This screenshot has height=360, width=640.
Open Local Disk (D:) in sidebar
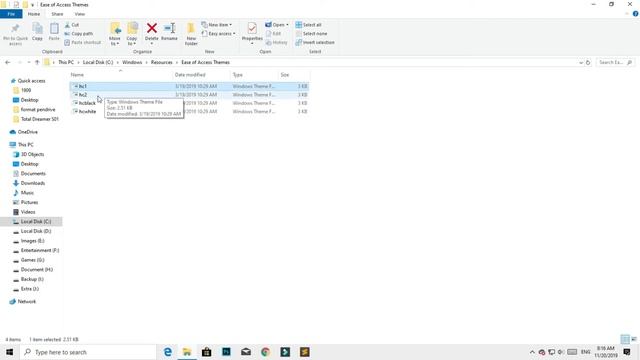36,231
